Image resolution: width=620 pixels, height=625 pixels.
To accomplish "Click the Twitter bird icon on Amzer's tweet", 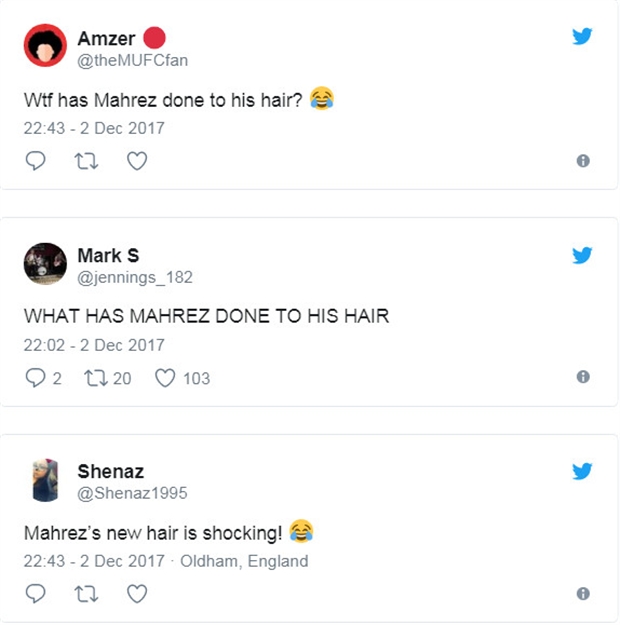I will (x=582, y=36).
